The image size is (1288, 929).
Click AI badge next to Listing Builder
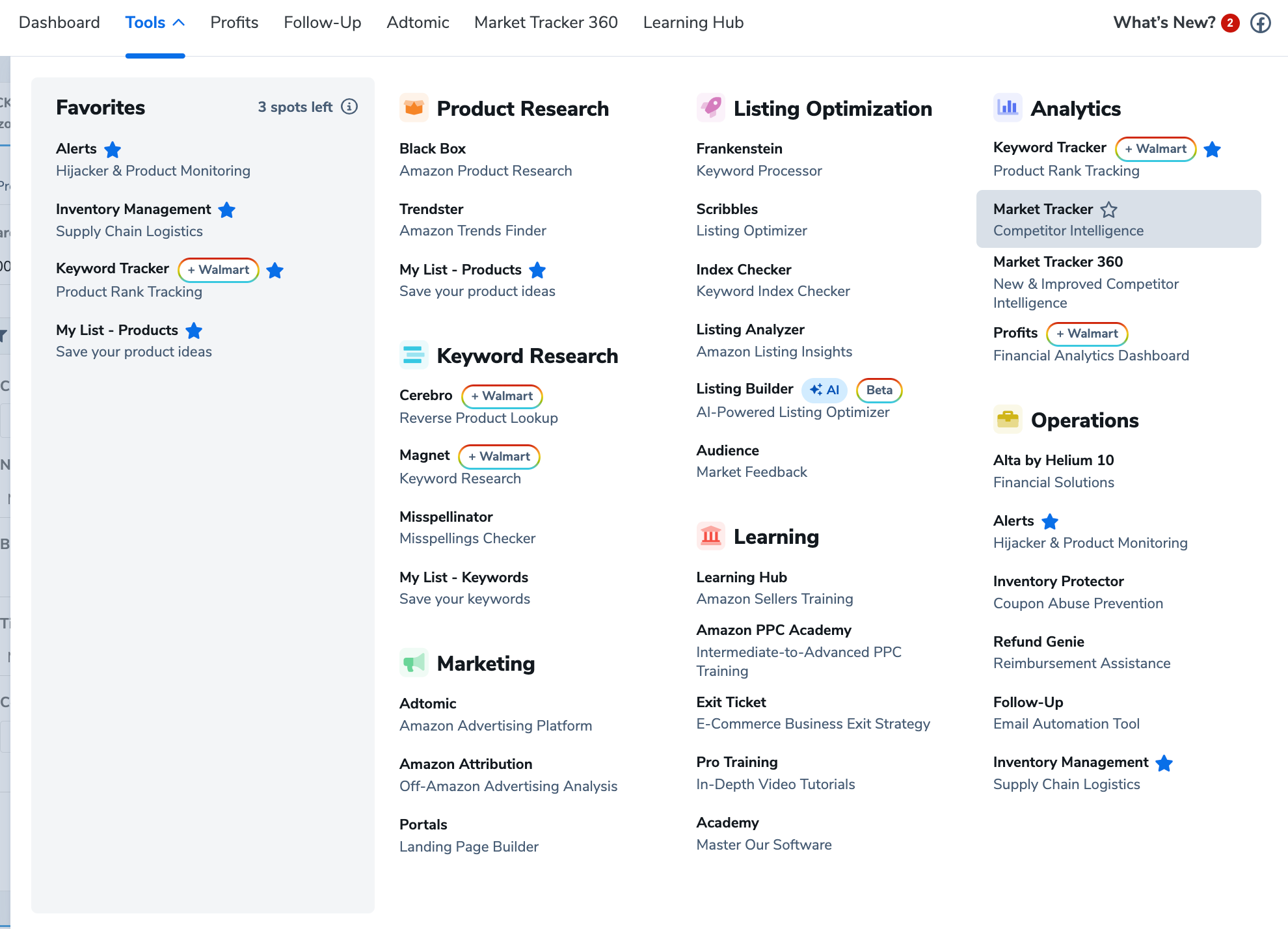pyautogui.click(x=824, y=390)
